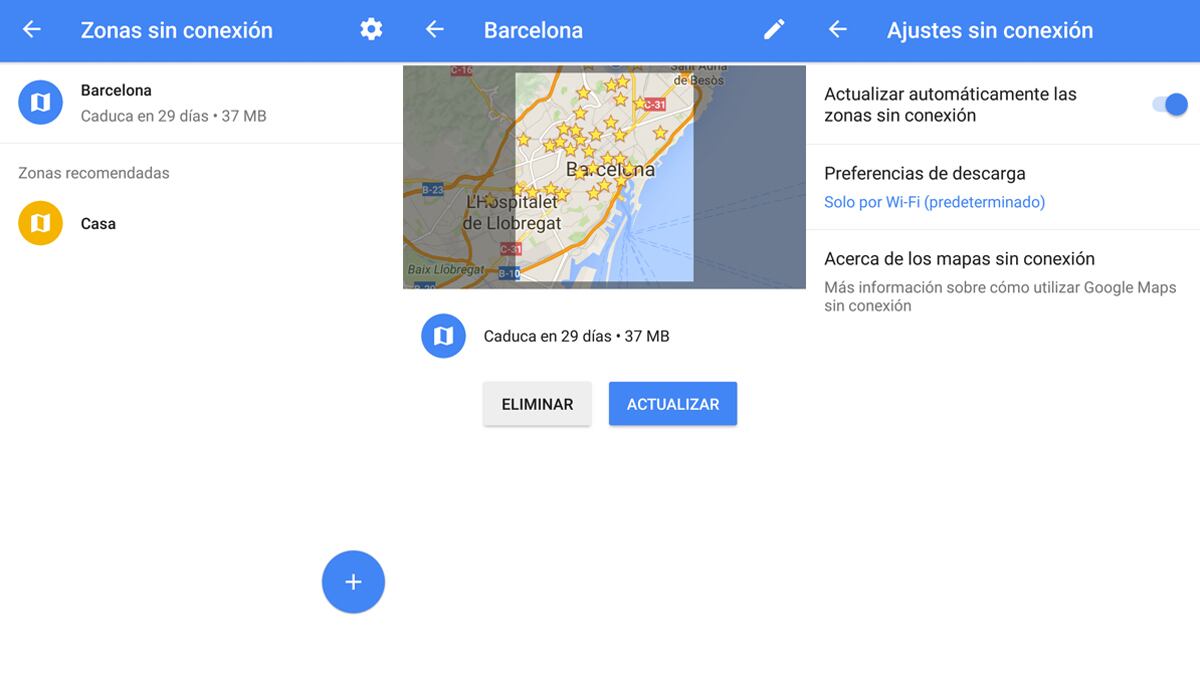Click the map icon beside Caduca en 29 días
Image resolution: width=1200 pixels, height=700 pixels.
443,336
